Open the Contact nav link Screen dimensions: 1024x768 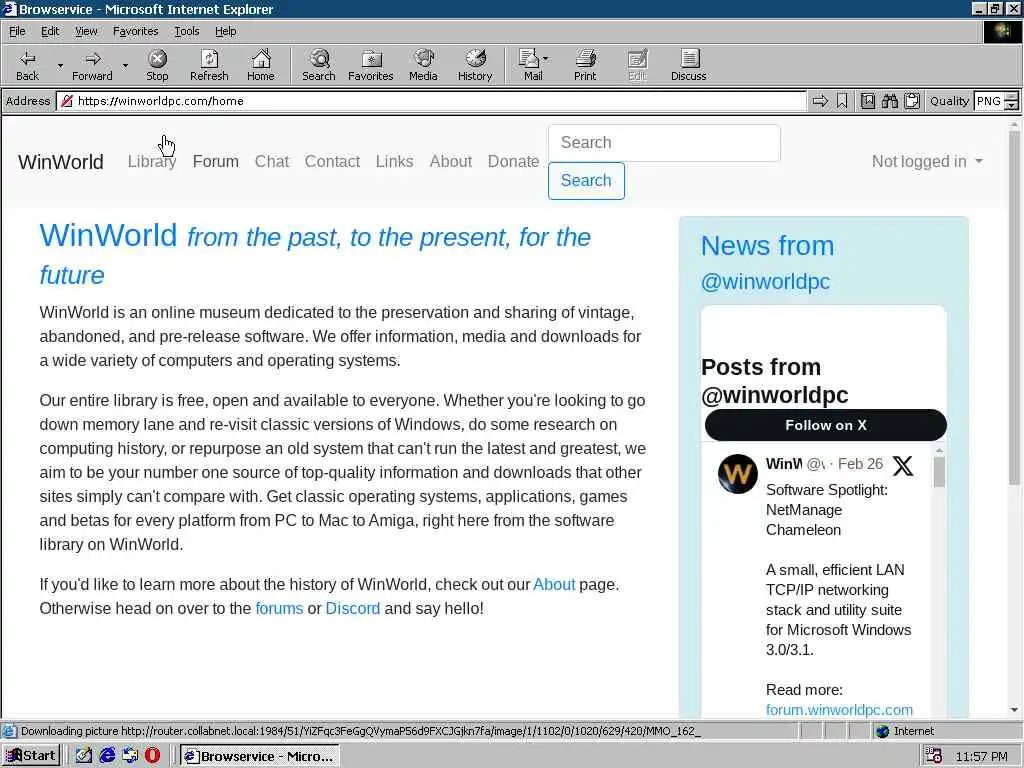click(x=332, y=161)
